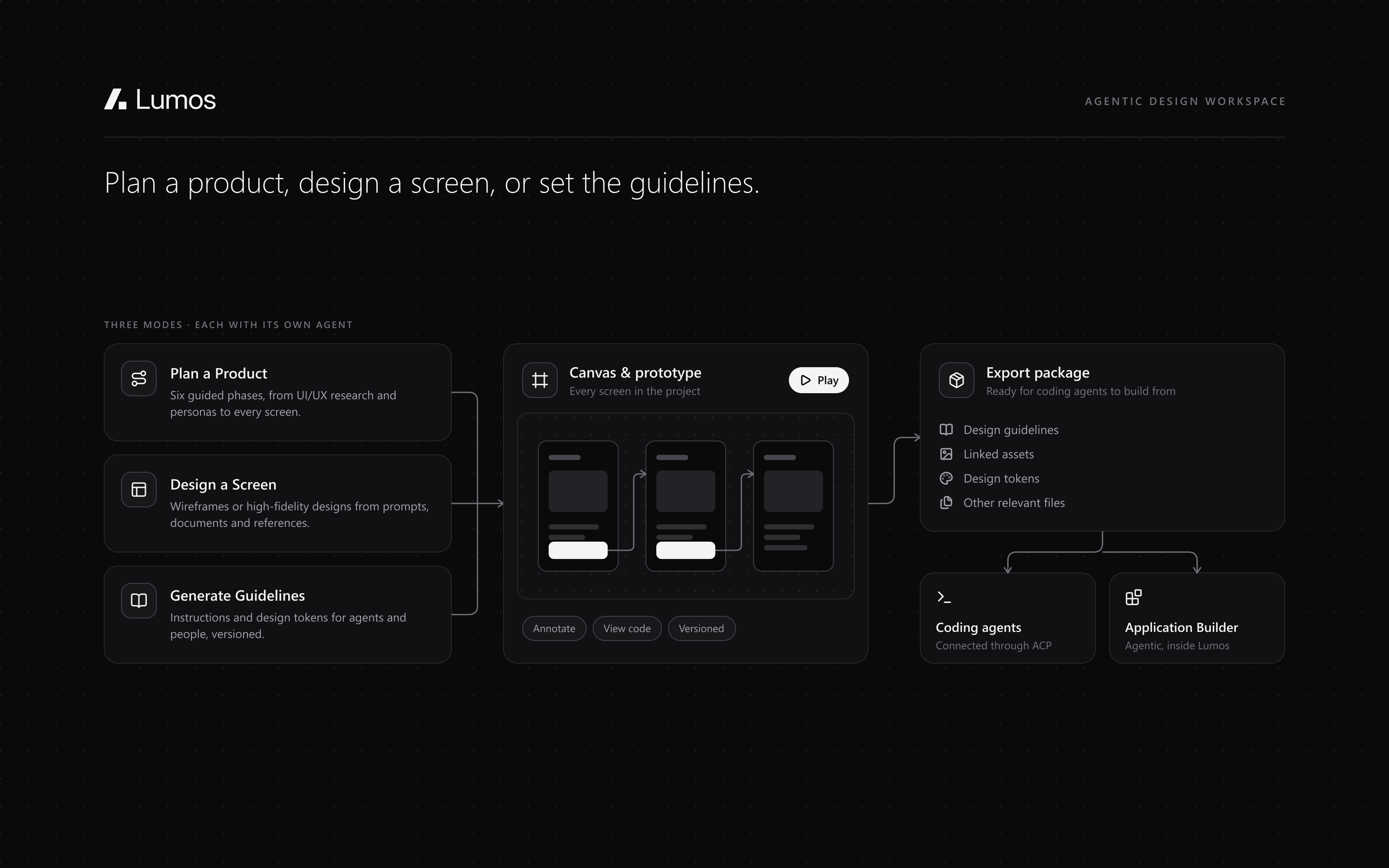Click the Connected through ACP caption
Viewport: 1389px width, 868px height.
click(x=994, y=646)
